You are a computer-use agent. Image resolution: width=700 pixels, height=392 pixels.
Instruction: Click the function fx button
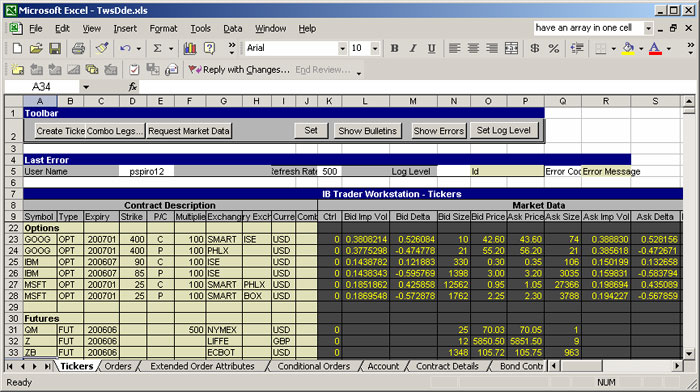pyautogui.click(x=133, y=87)
